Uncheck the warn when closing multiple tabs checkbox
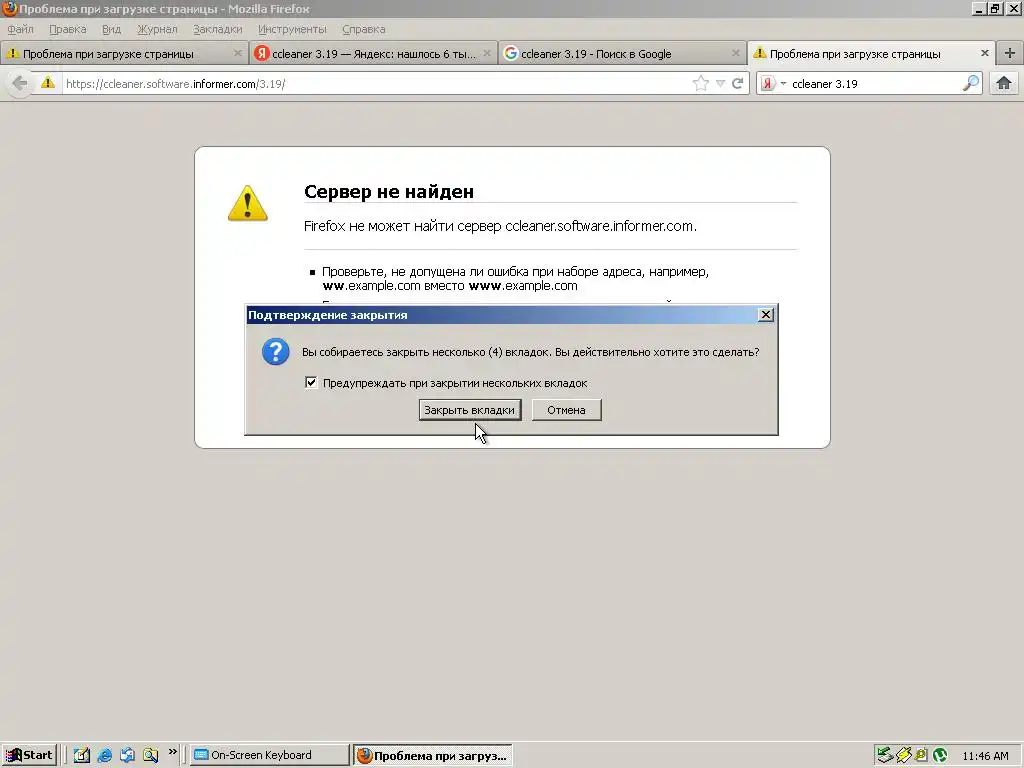Screen dimensions: 1024x768 click(311, 383)
